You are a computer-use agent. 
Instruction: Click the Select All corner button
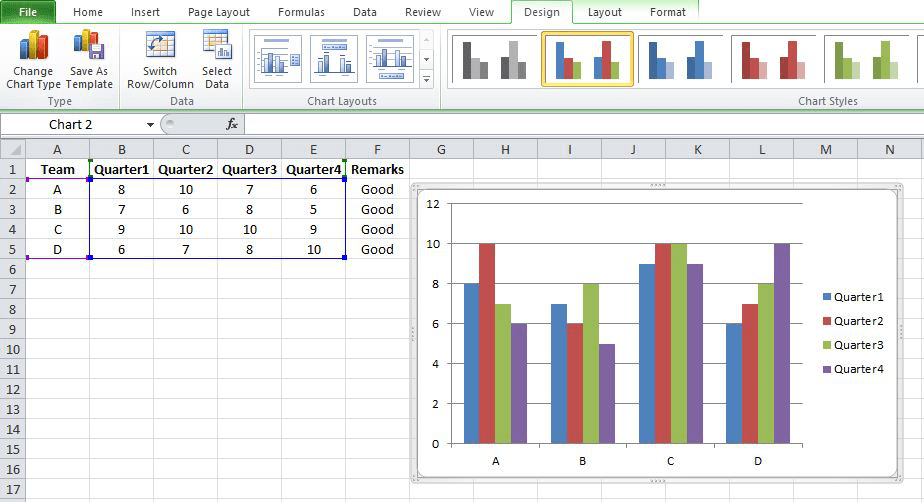coord(12,149)
